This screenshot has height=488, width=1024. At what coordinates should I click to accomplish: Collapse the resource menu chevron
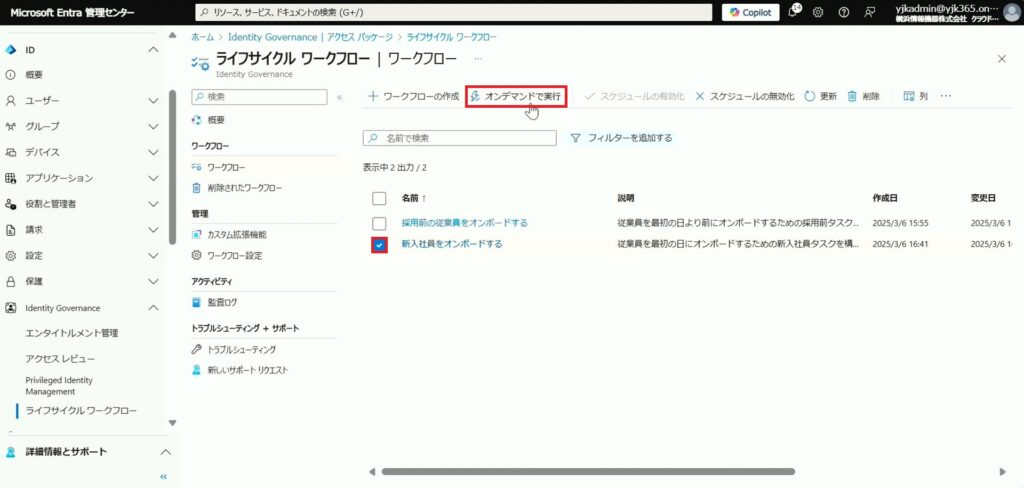coord(339,97)
